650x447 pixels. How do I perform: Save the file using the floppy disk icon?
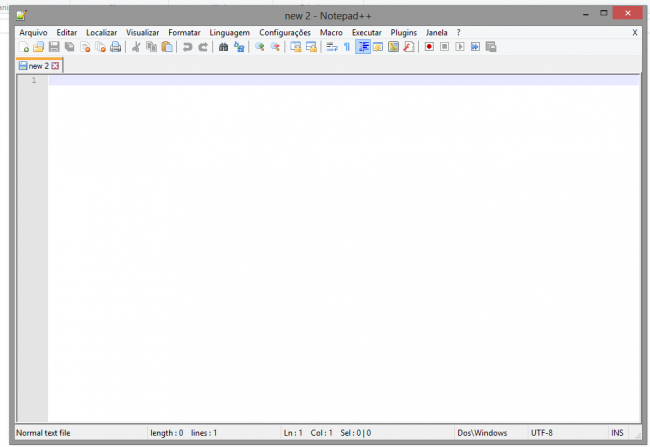click(x=54, y=47)
